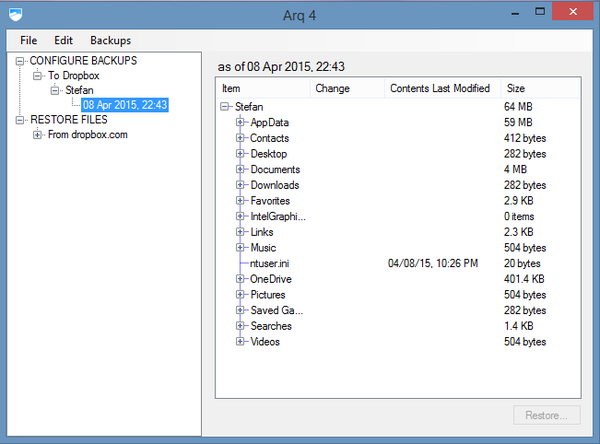Select the AppData folder name

(269, 122)
